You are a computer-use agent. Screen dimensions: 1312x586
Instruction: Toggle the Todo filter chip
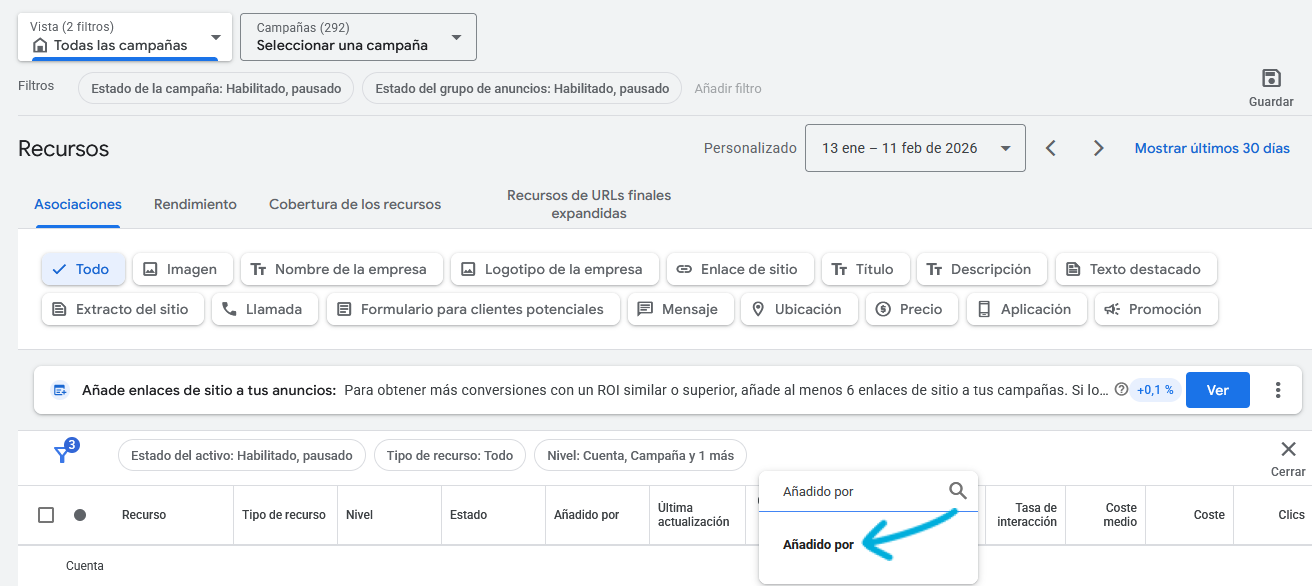tap(82, 269)
